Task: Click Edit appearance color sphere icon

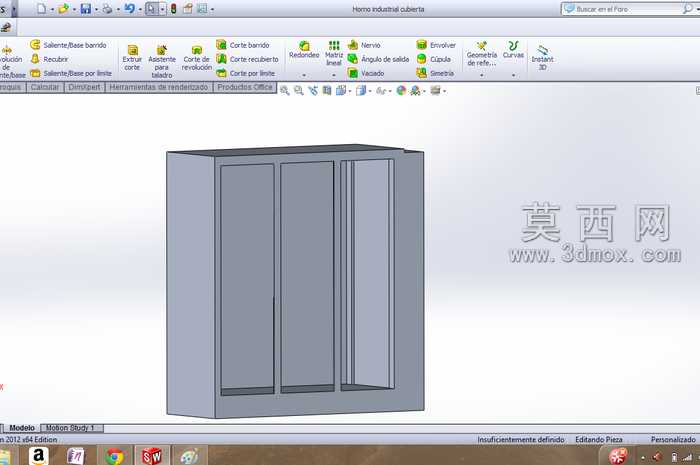Action: (401, 91)
